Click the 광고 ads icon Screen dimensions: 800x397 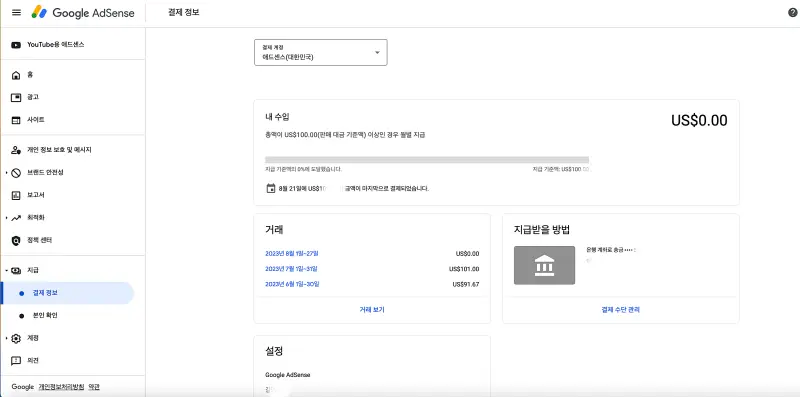tap(16, 97)
